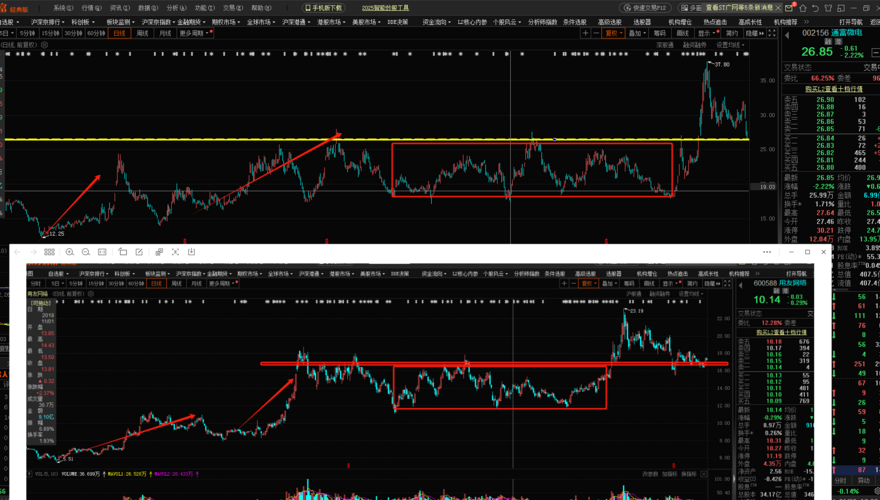Expand the 更多周期 dropdown
Image resolution: width=880 pixels, height=500 pixels.
coord(194,33)
